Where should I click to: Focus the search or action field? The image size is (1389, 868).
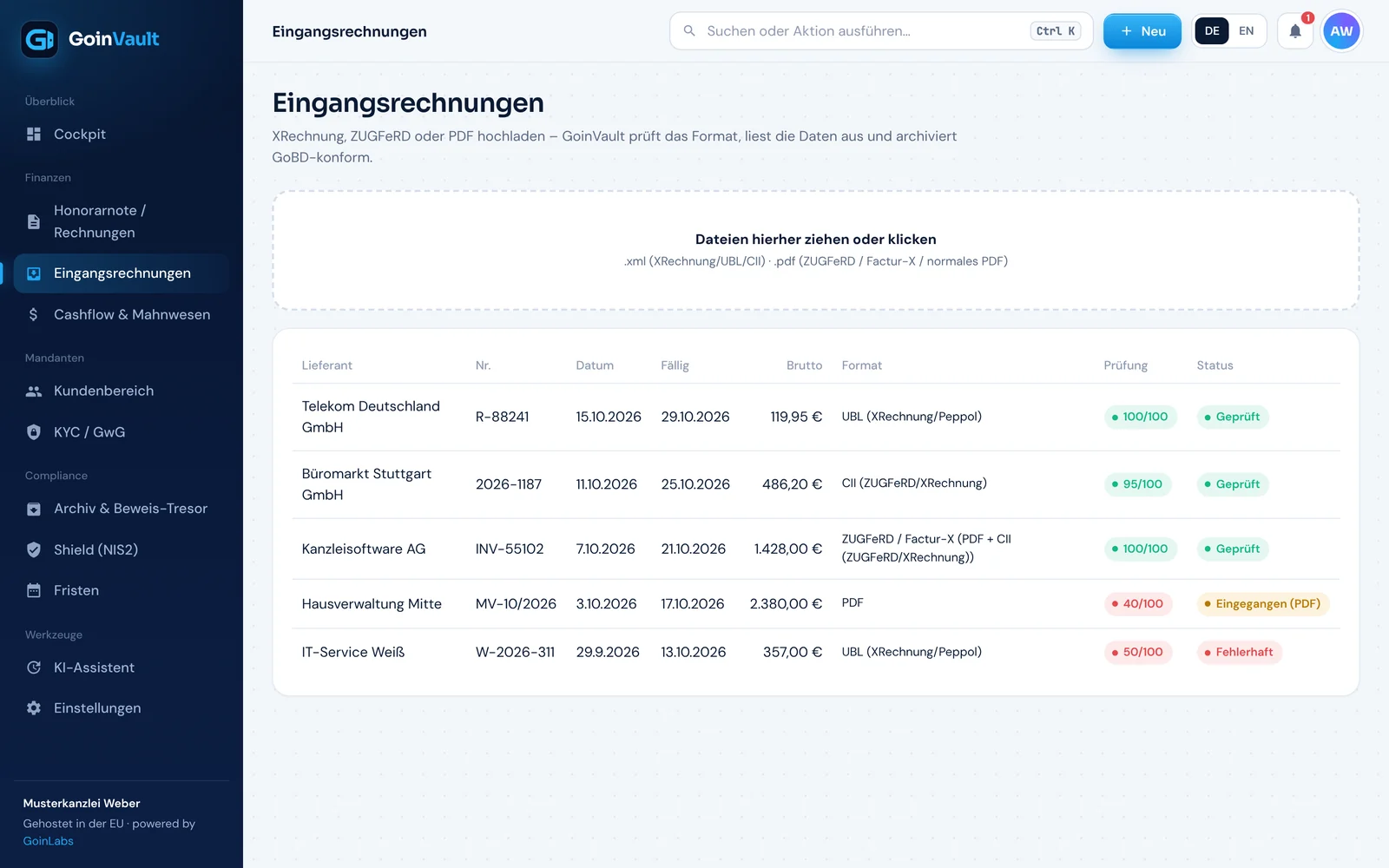[881, 31]
